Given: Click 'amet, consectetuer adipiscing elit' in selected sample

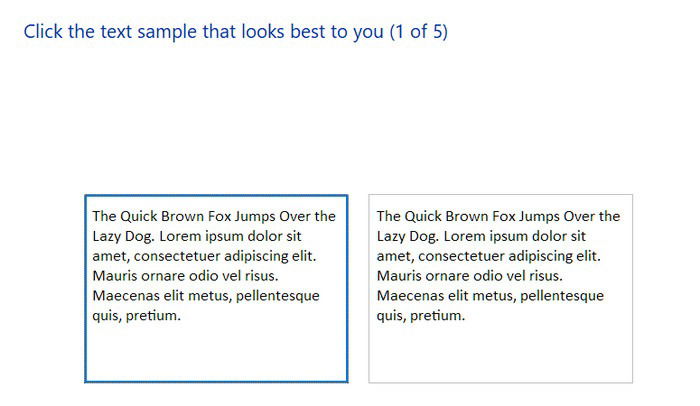Looking at the screenshot, I should pos(204,256).
